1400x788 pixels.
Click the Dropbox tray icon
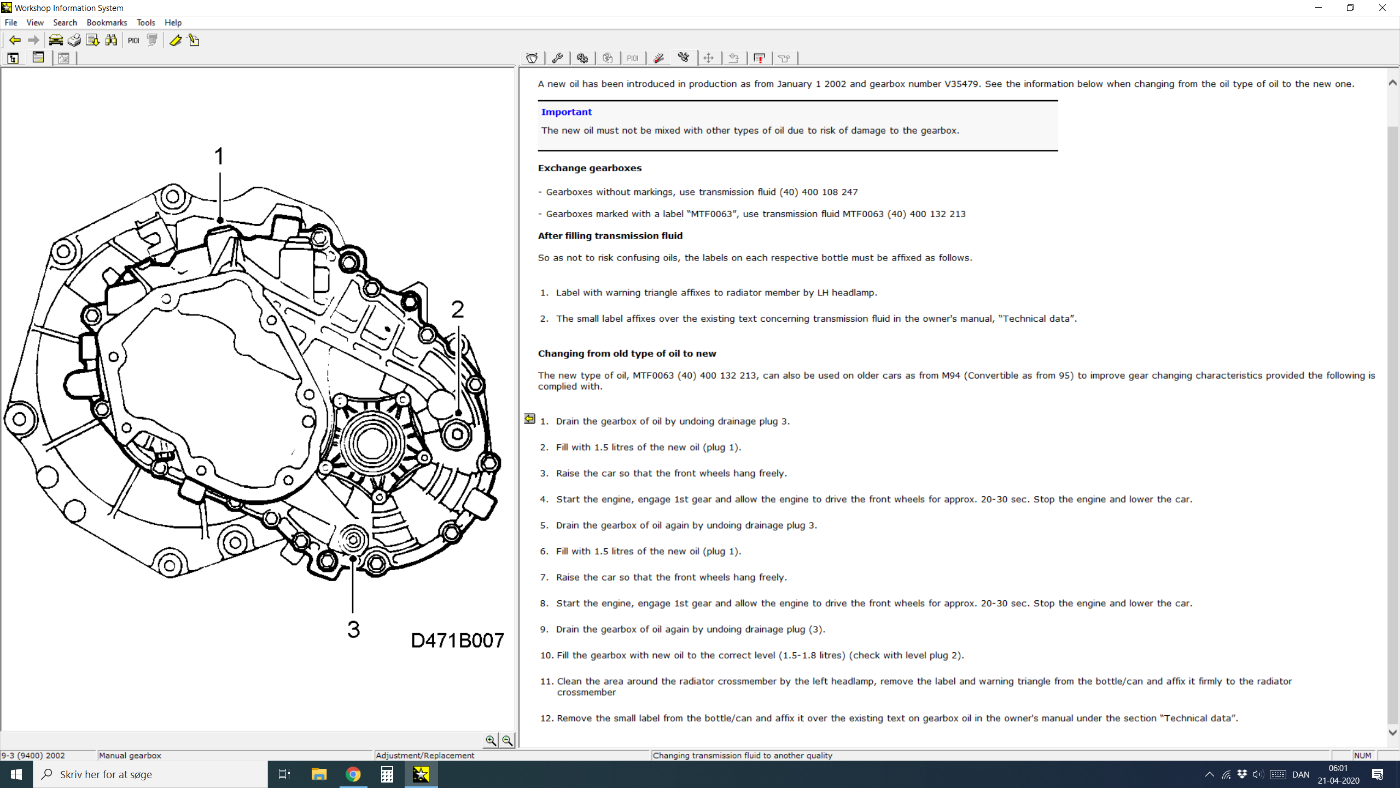coord(1242,774)
